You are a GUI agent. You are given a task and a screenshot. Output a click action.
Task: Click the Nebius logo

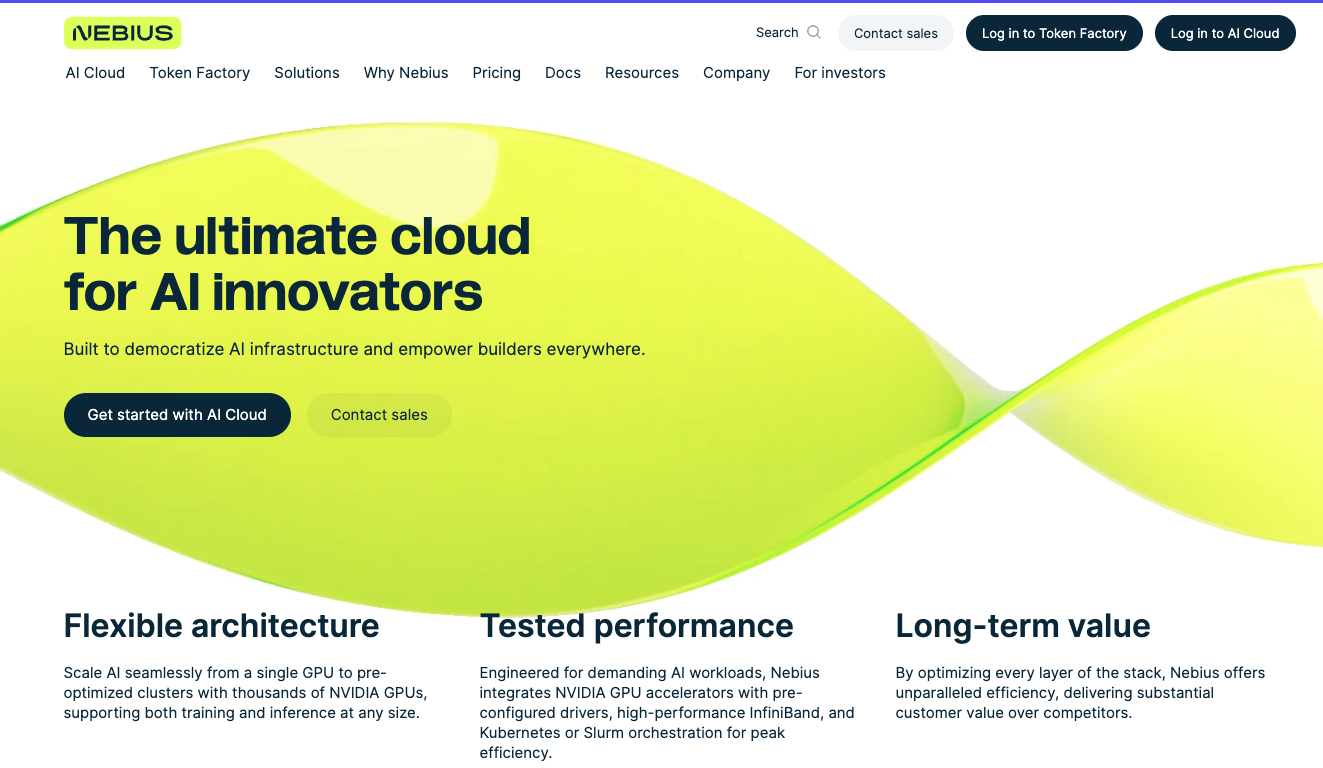tap(122, 33)
